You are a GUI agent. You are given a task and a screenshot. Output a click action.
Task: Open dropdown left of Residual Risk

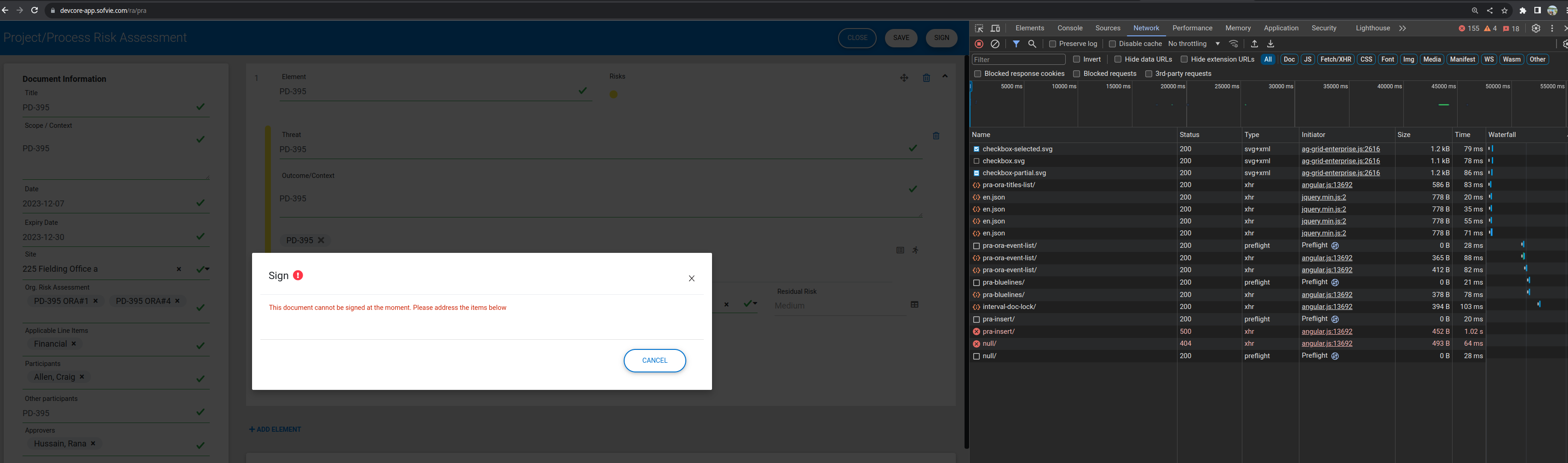pos(755,303)
